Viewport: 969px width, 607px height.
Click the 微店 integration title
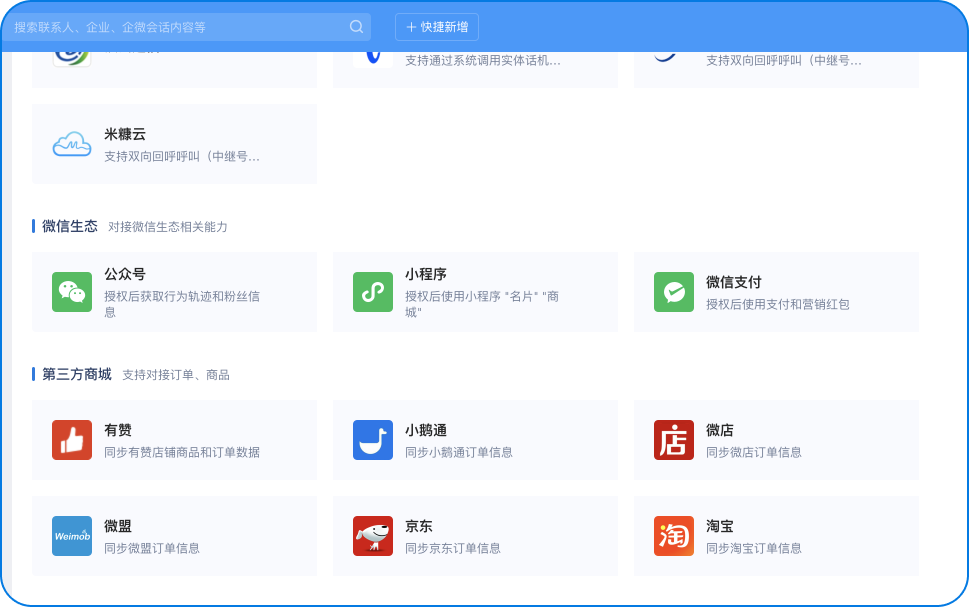[720, 430]
